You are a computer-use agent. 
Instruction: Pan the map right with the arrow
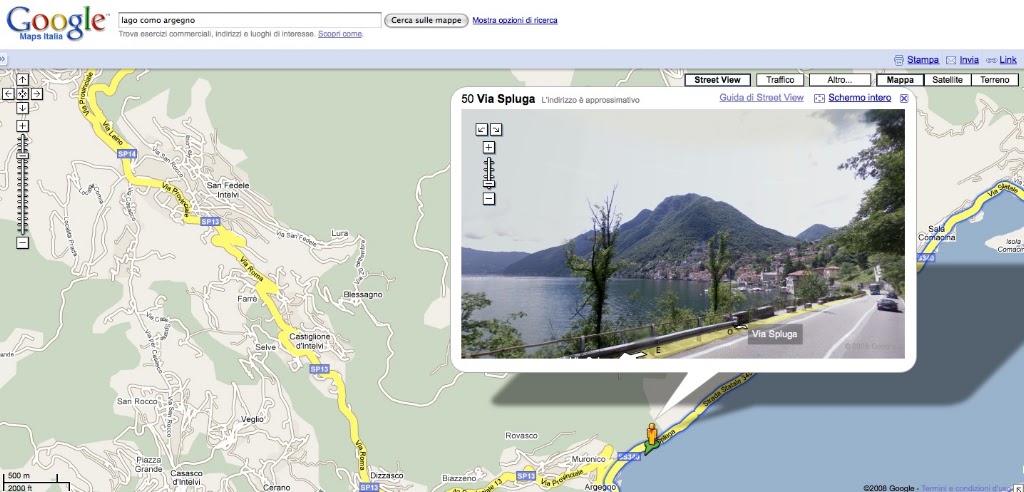(37, 93)
